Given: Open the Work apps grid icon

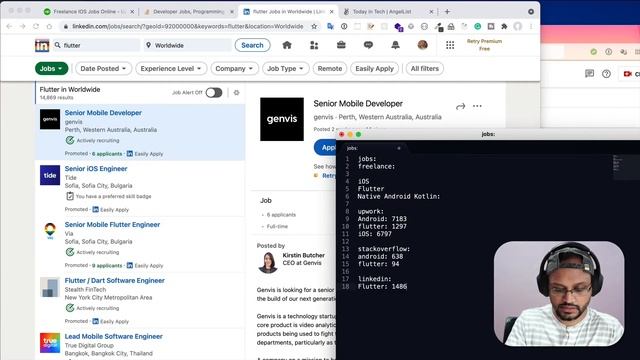Looking at the screenshot, I should (x=450, y=45).
